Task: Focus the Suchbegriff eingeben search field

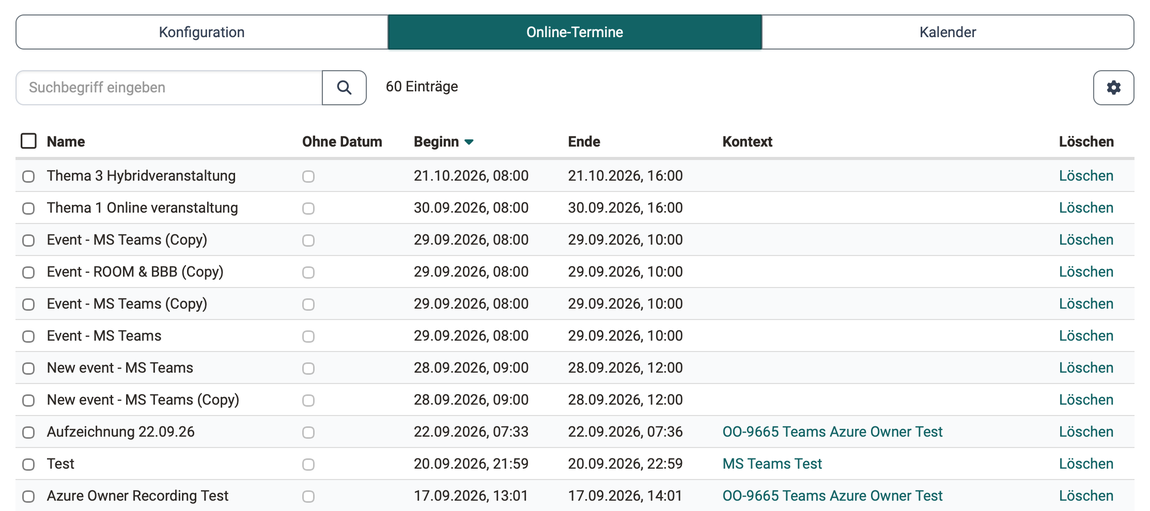Action: click(169, 87)
